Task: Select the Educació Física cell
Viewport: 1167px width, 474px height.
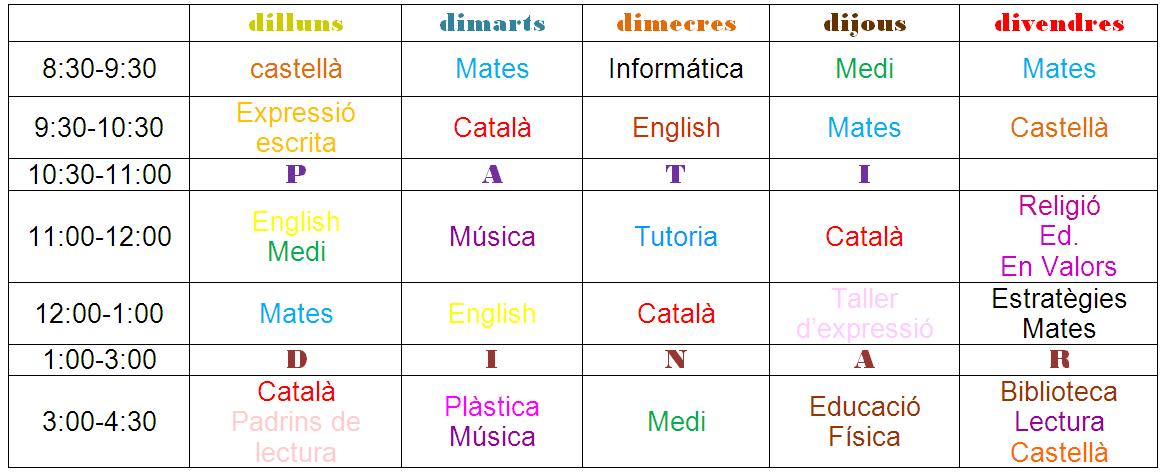Action: pos(864,421)
